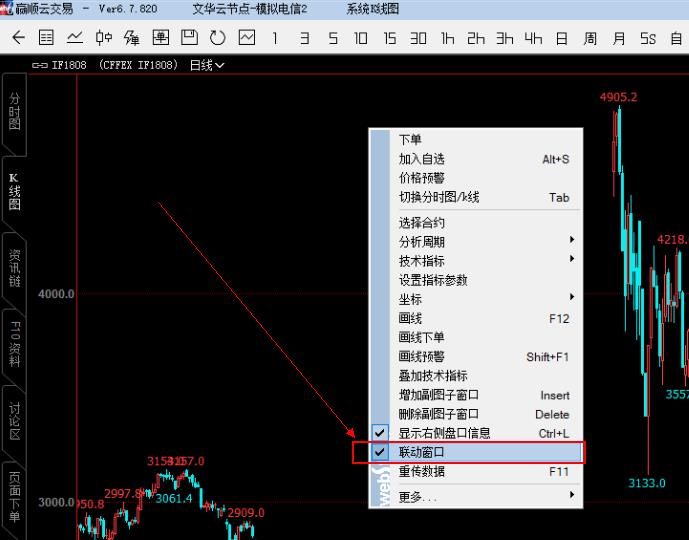Click the refresh circular arrow icon
Screen dimensions: 689x540
click(218, 38)
